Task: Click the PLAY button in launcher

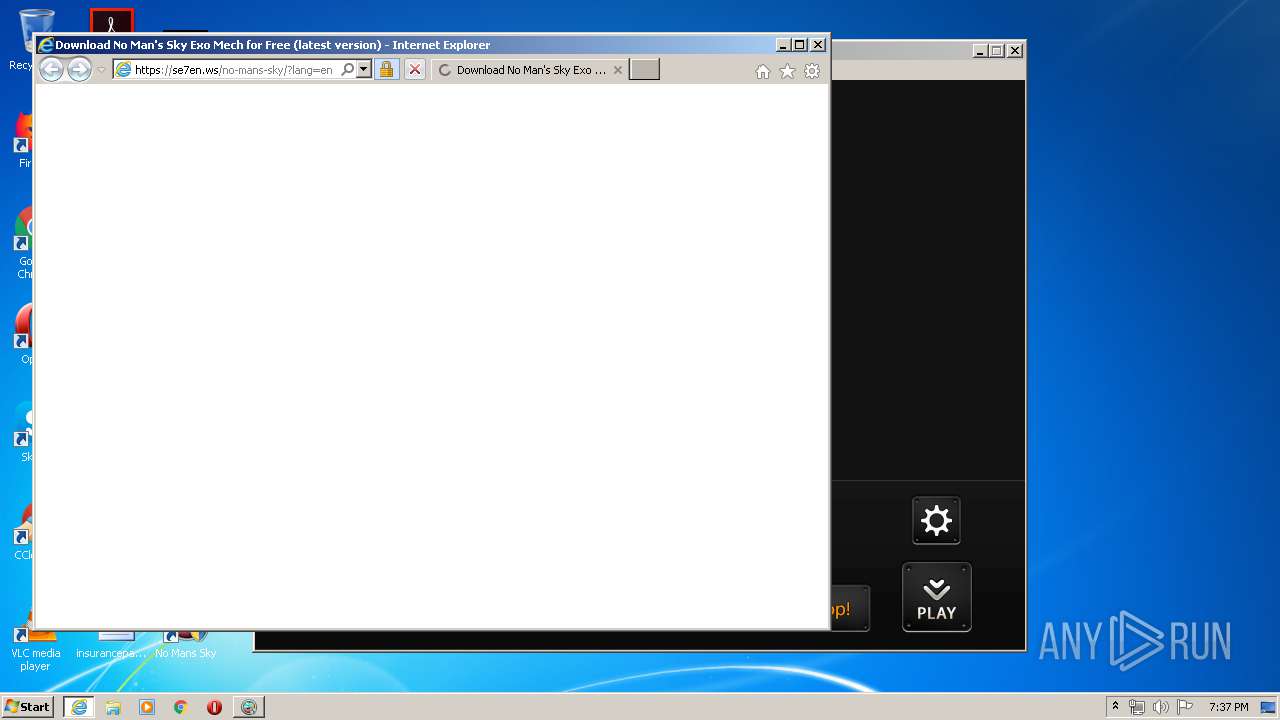Action: pyautogui.click(x=937, y=597)
